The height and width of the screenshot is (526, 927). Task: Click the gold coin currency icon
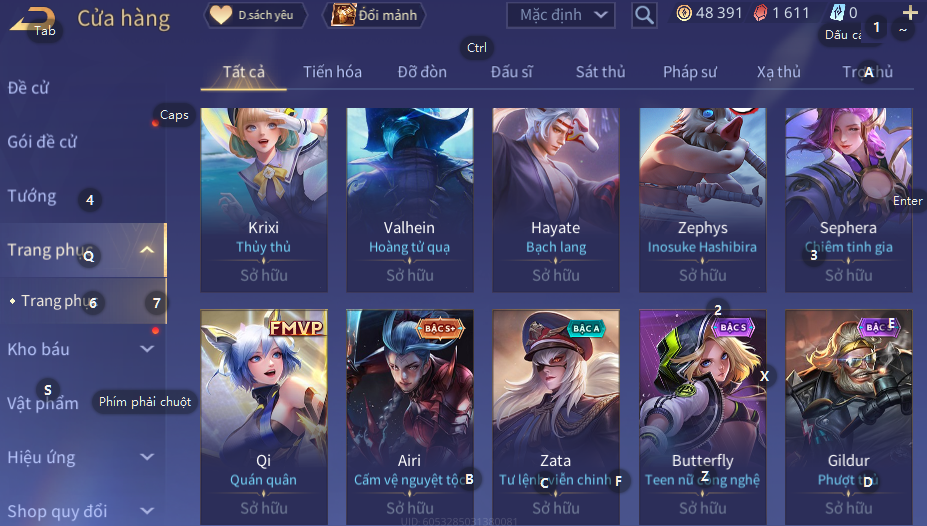tap(683, 13)
